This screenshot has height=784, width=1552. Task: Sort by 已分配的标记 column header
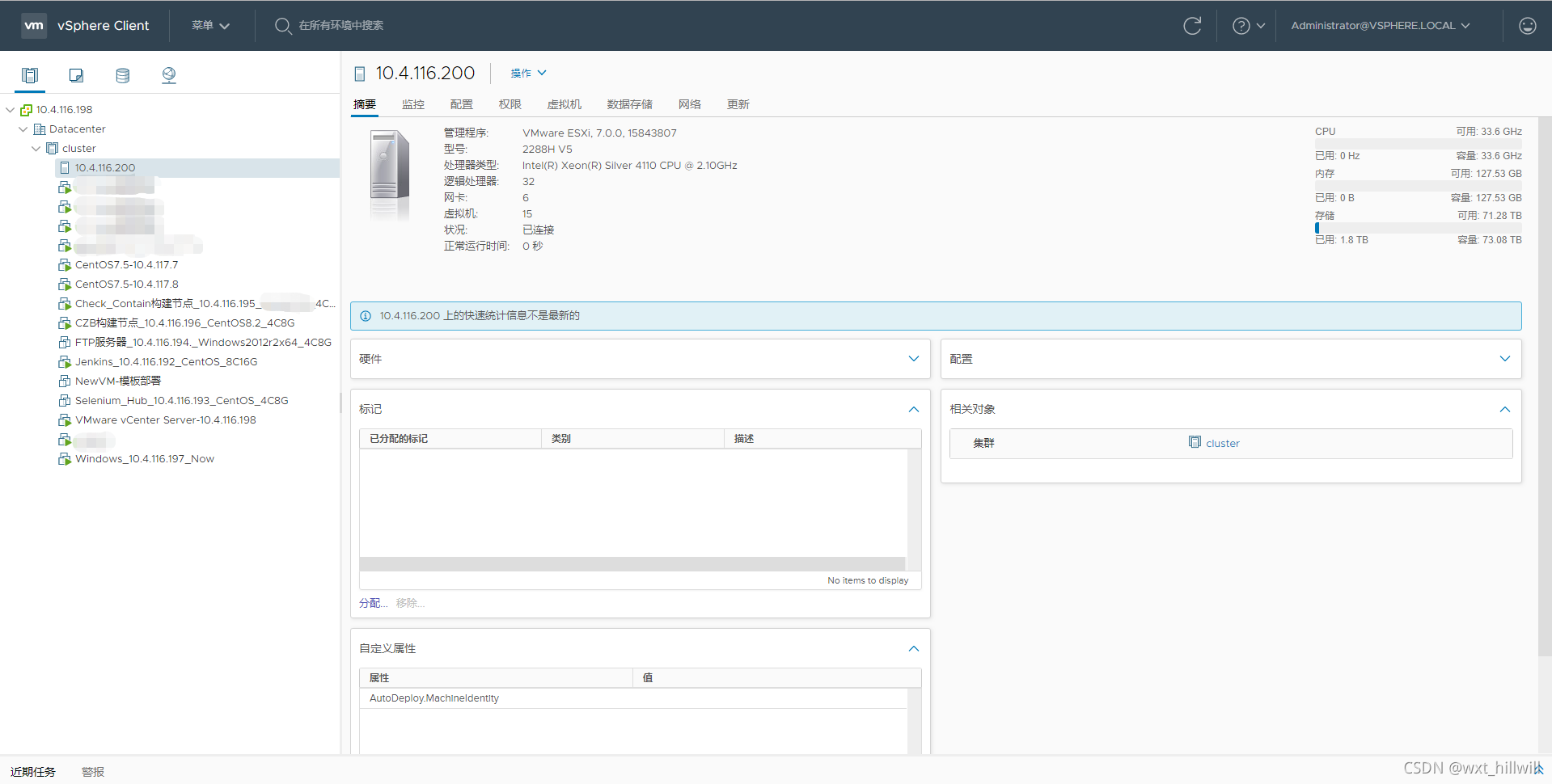pos(450,439)
